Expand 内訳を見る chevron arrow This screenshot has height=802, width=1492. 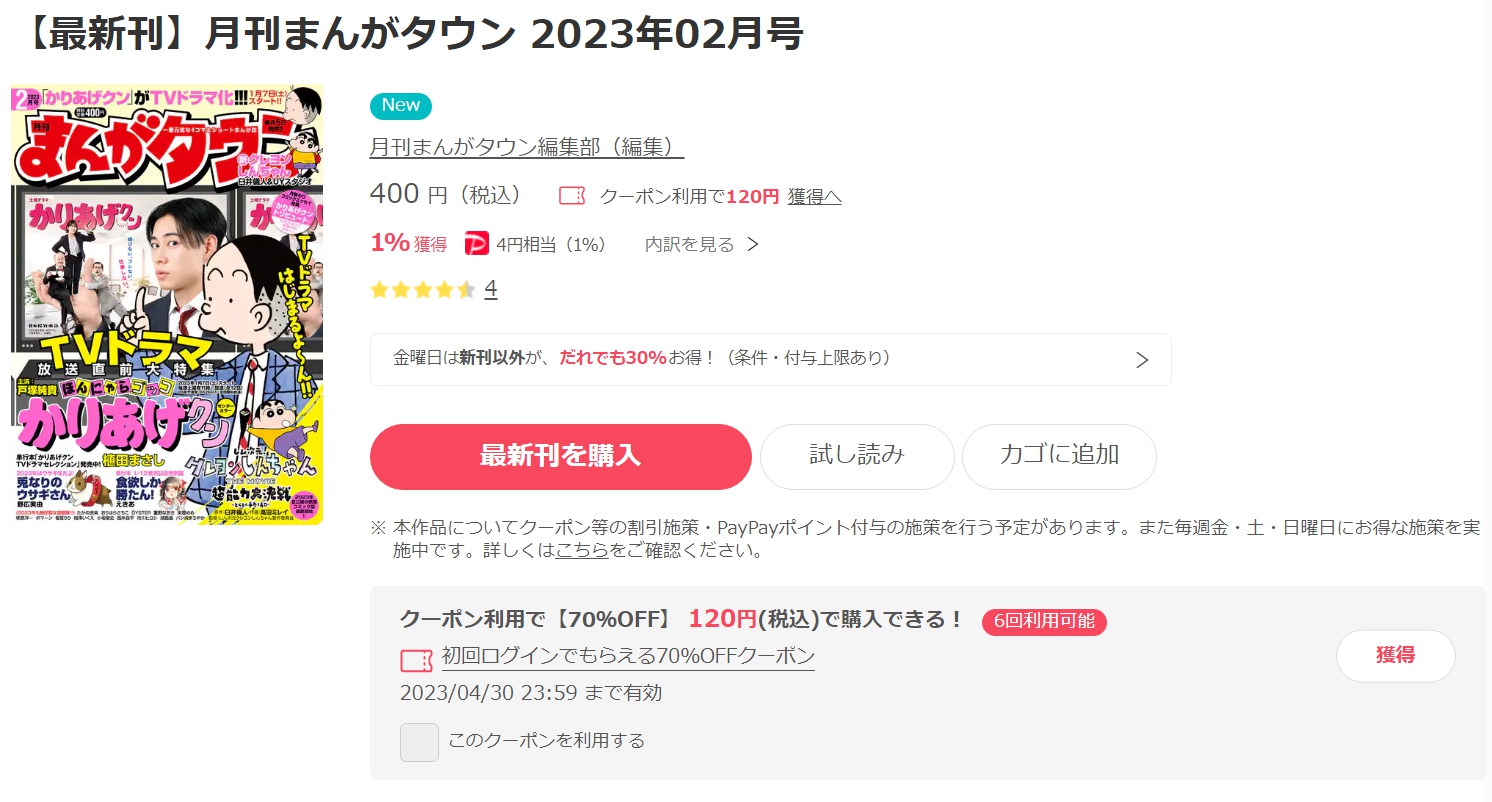(753, 244)
